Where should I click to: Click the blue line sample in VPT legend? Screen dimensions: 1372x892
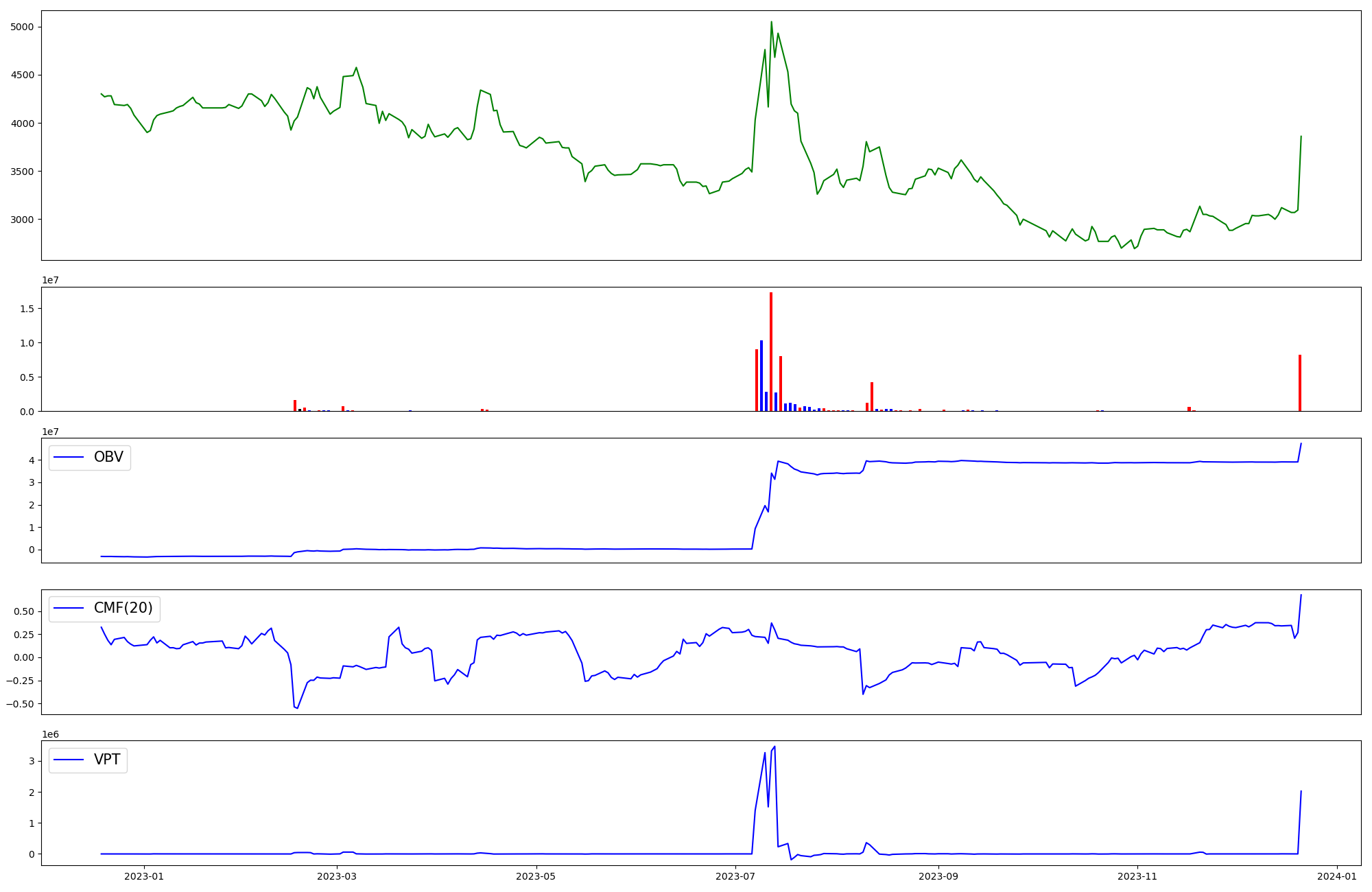pyautogui.click(x=69, y=760)
